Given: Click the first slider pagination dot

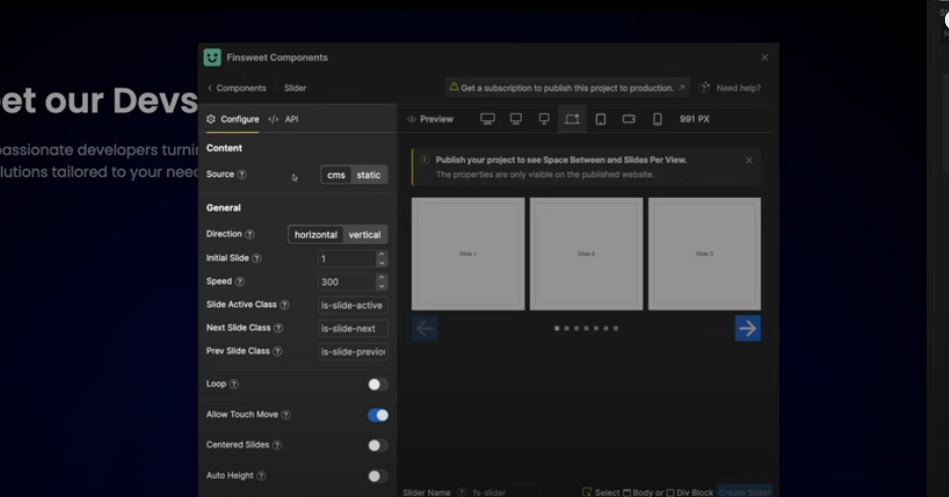Looking at the screenshot, I should point(557,328).
